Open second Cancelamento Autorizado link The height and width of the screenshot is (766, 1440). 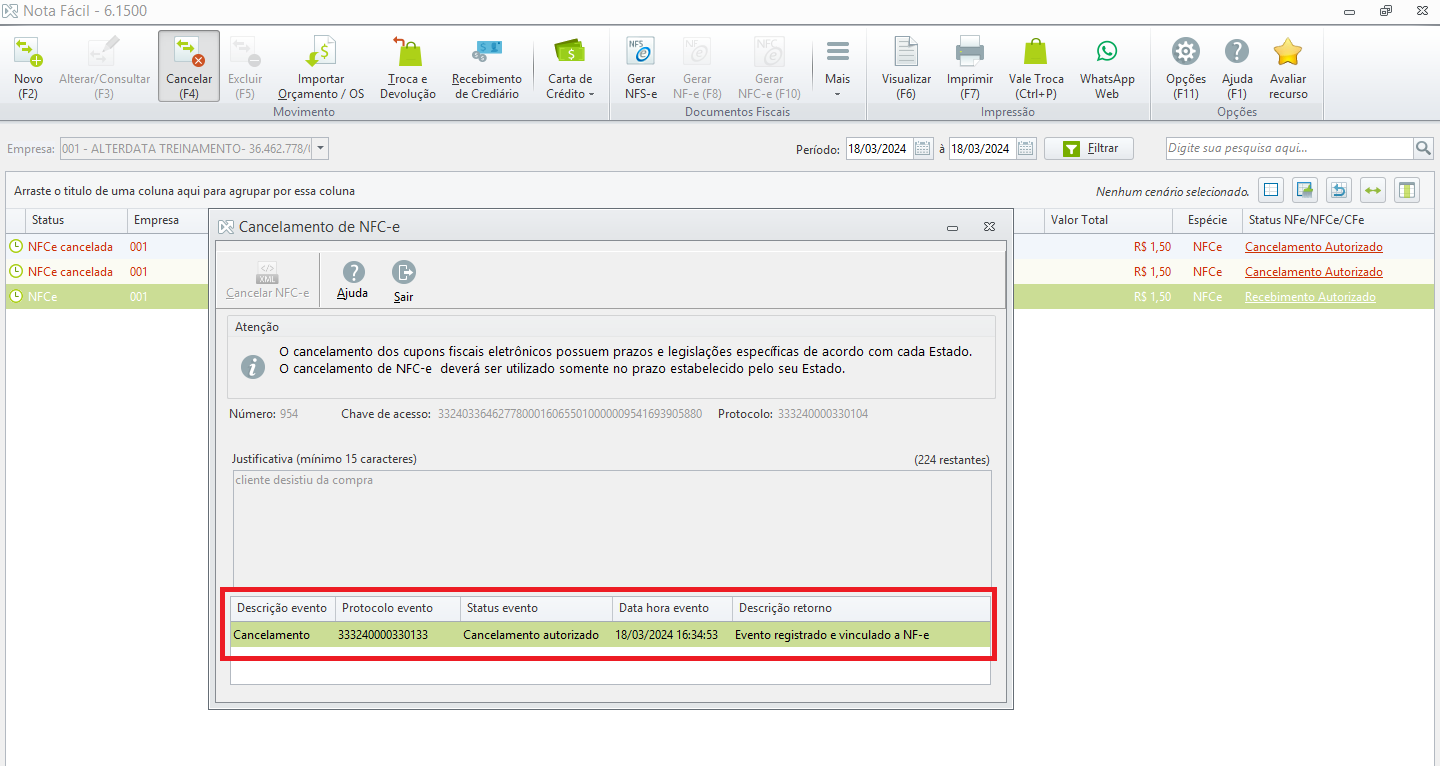click(x=1313, y=272)
